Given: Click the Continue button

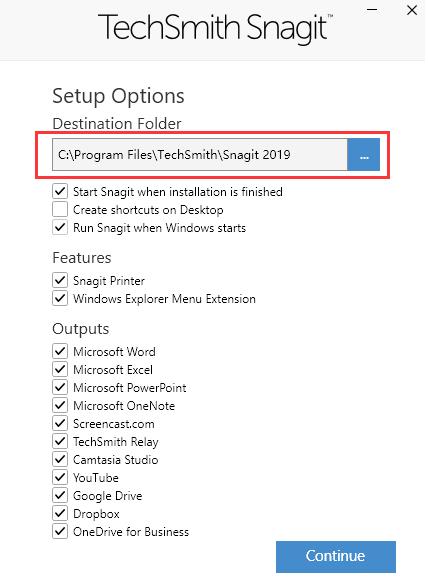Looking at the screenshot, I should click(x=336, y=556).
